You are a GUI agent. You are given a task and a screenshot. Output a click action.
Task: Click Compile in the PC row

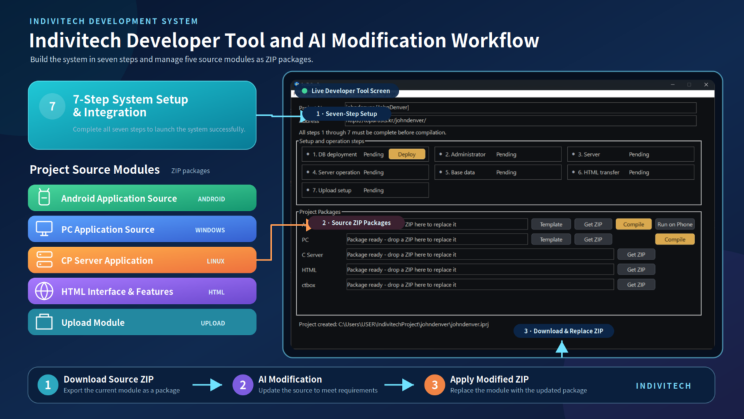675,239
